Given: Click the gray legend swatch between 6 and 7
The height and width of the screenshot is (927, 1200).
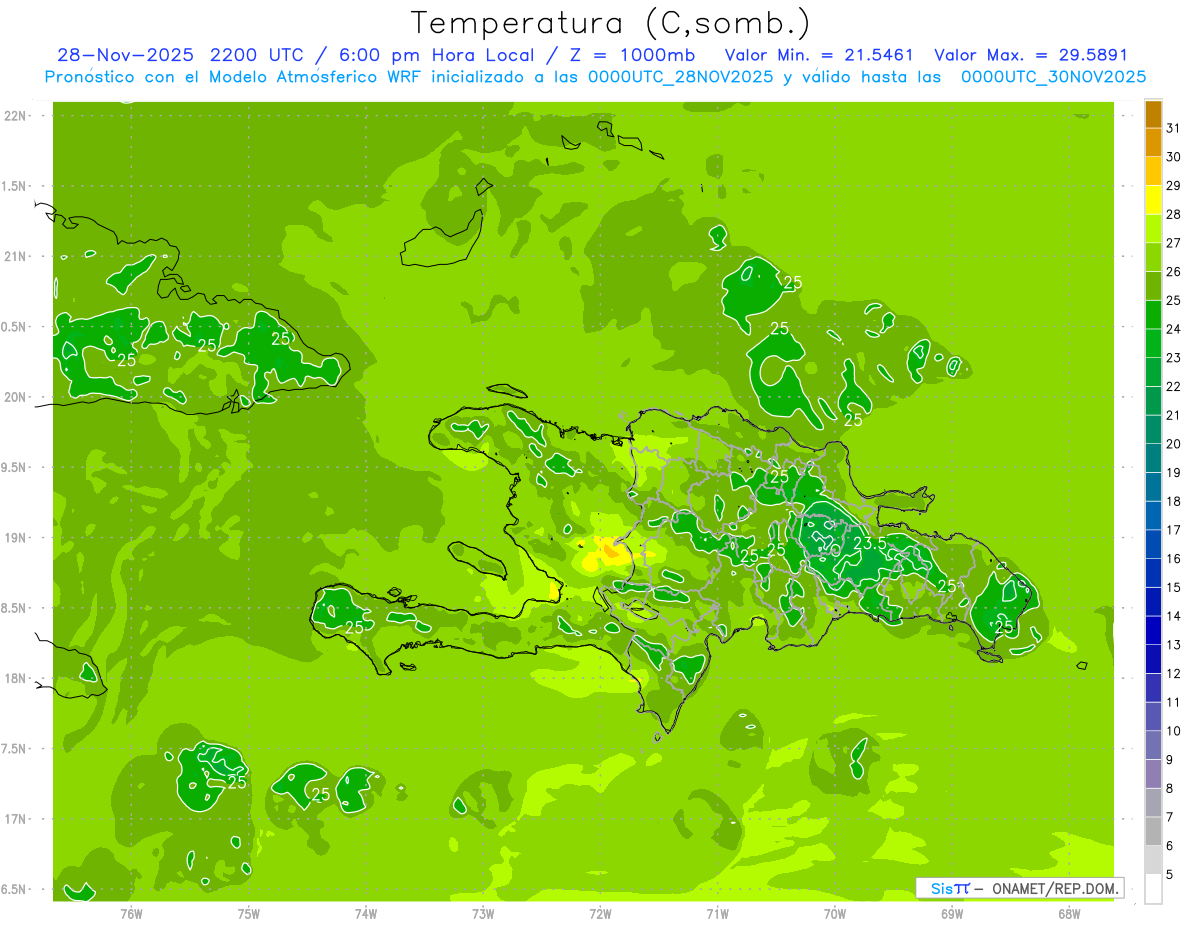Looking at the screenshot, I should 1153,832.
